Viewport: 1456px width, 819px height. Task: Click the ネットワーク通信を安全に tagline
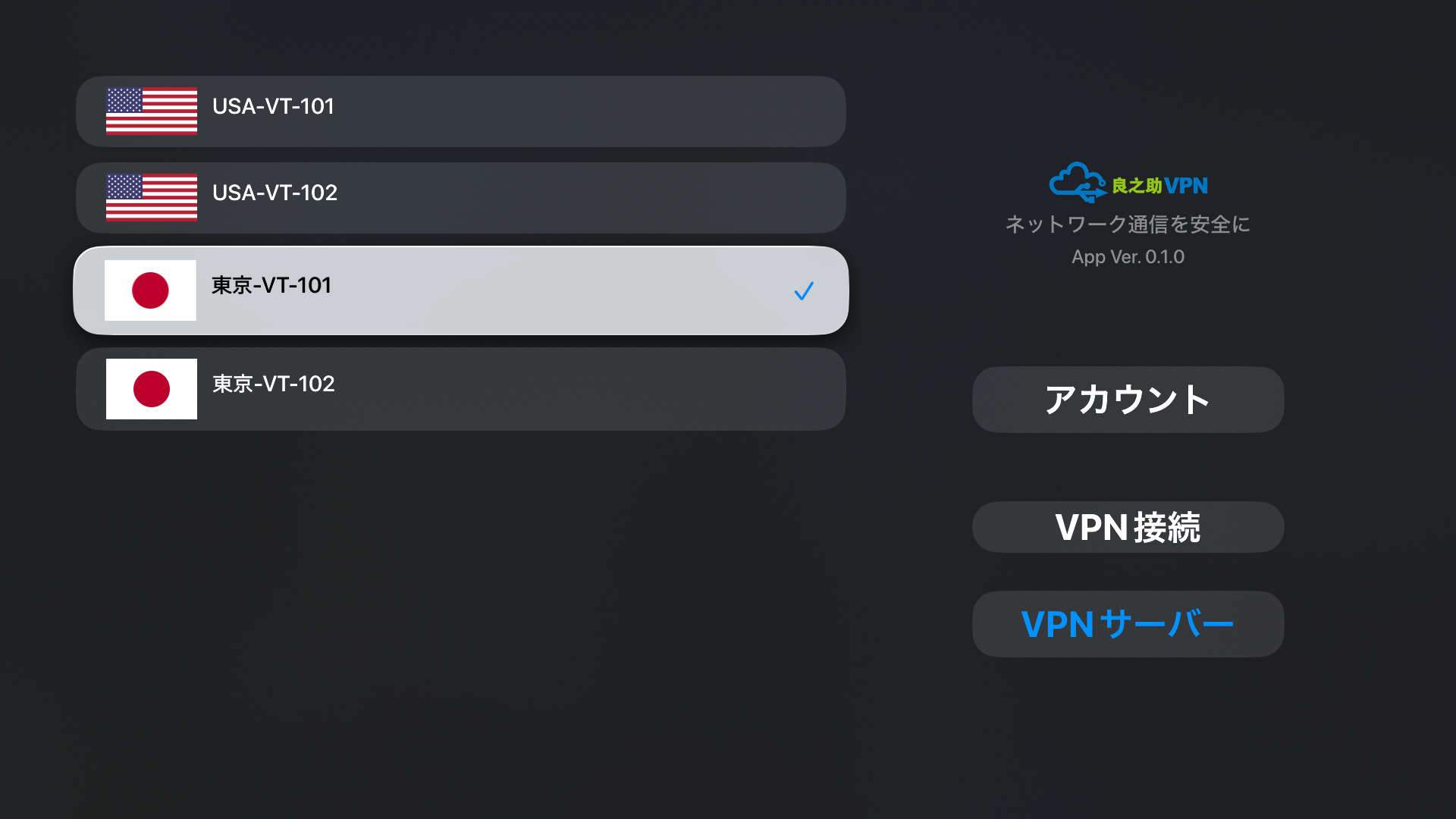(x=1128, y=224)
